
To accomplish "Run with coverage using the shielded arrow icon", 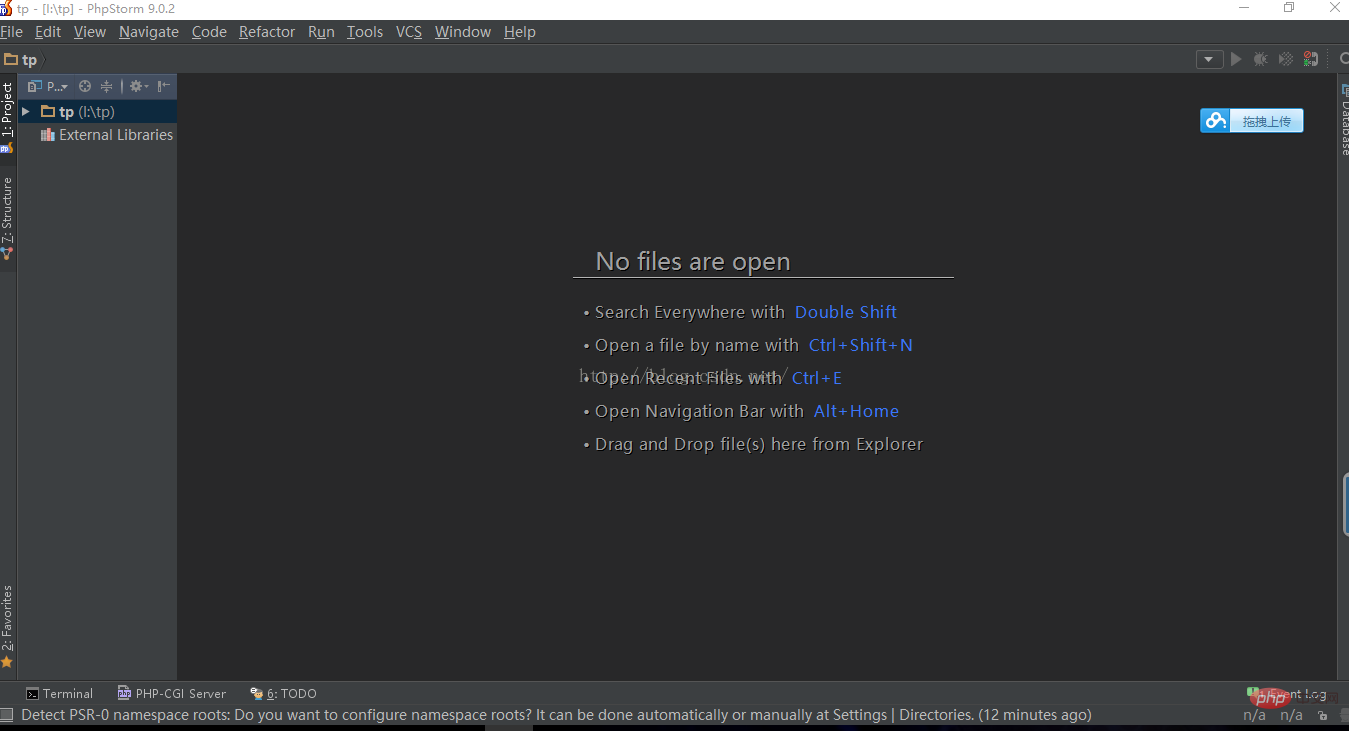I will tap(1285, 59).
